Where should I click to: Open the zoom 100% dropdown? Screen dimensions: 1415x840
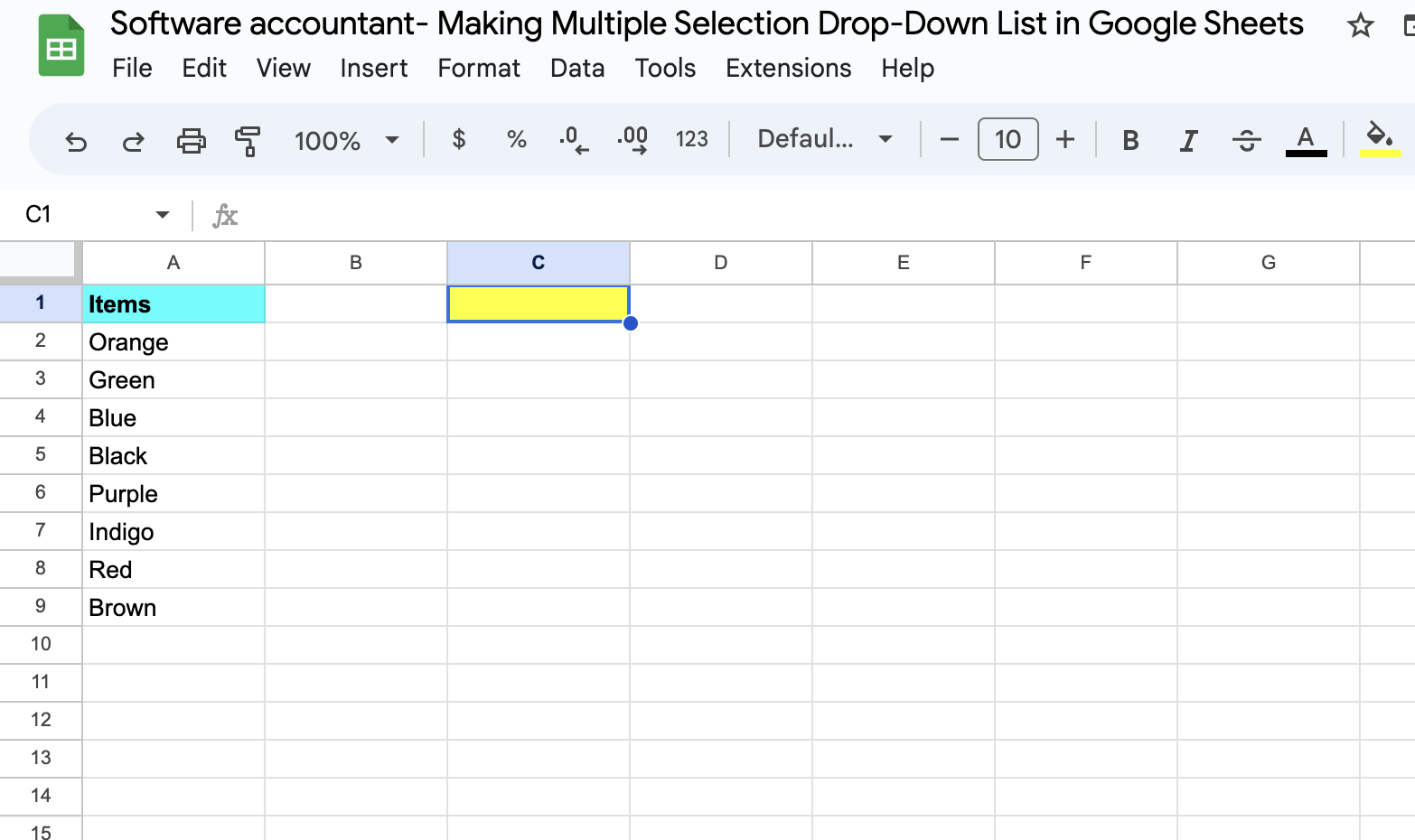click(x=346, y=141)
